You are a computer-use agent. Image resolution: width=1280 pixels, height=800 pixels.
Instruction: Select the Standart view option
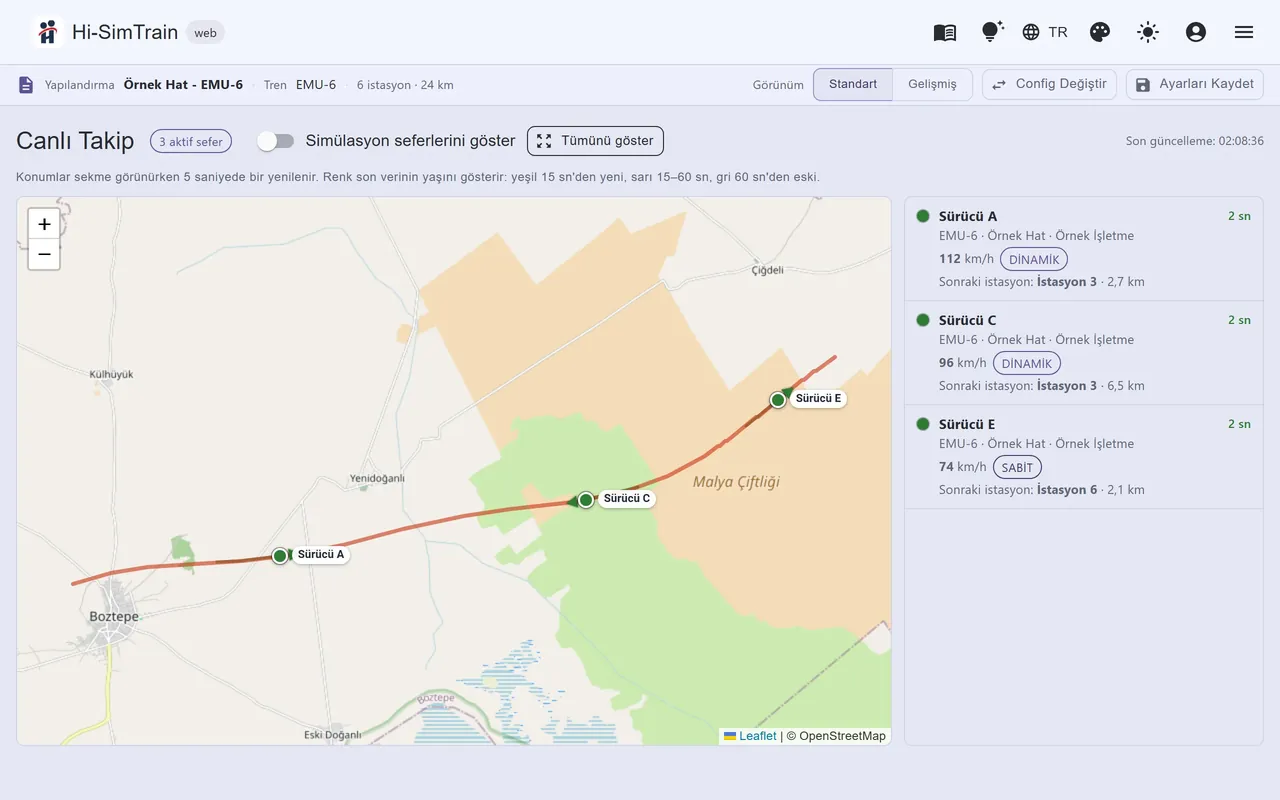pyautogui.click(x=853, y=84)
